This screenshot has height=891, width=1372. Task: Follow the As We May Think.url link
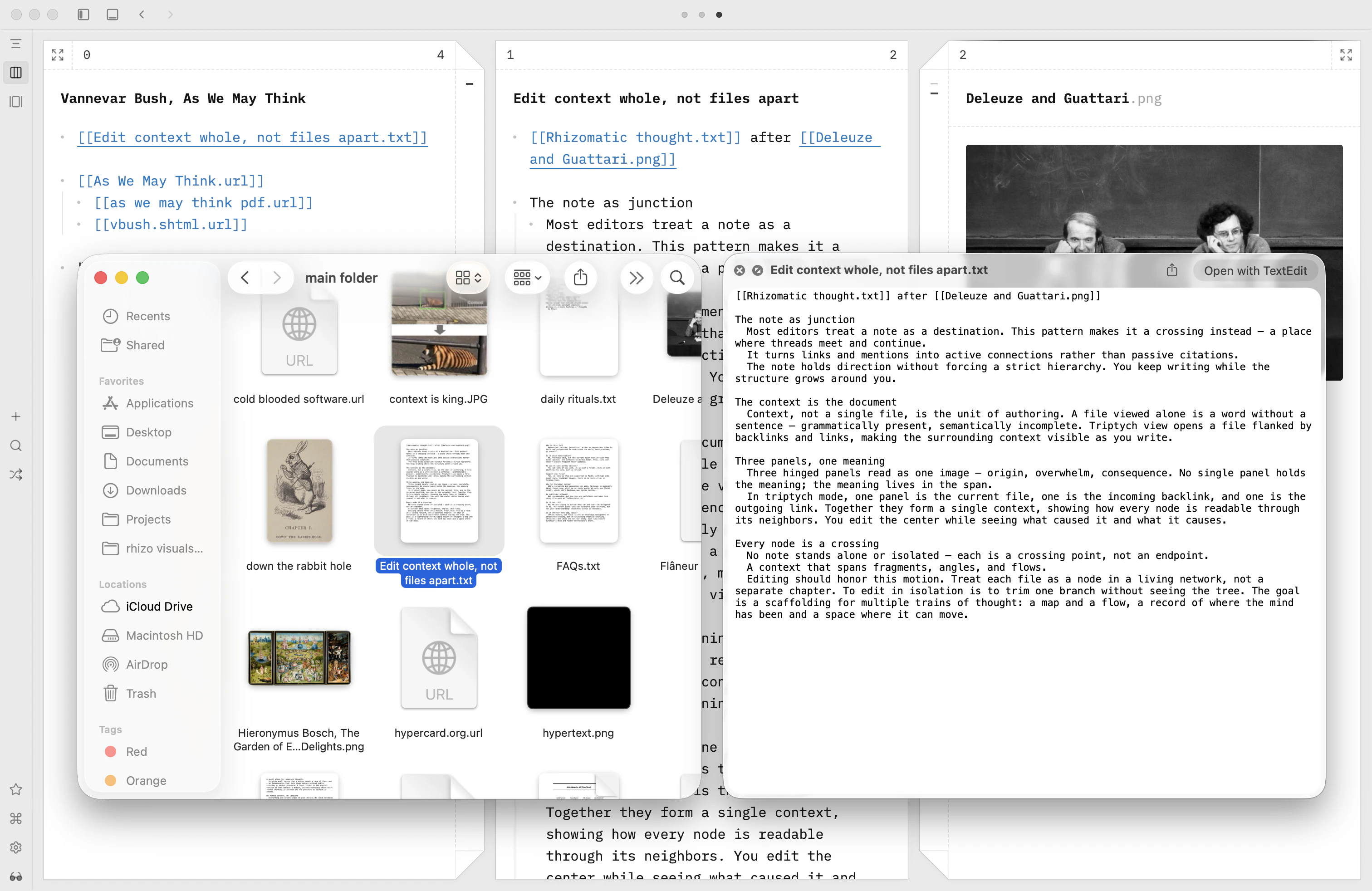(x=171, y=181)
